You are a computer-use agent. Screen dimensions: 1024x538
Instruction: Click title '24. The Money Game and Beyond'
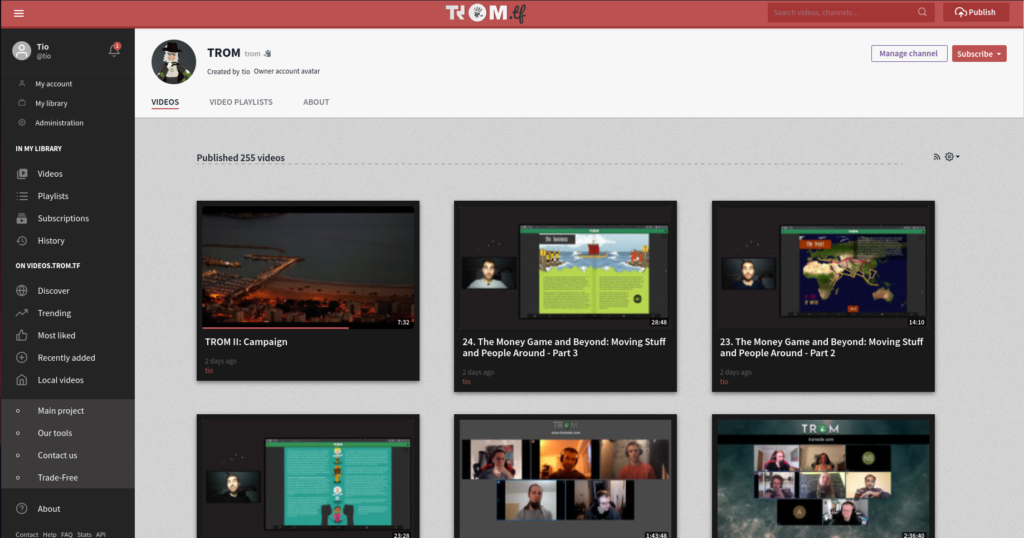click(564, 347)
